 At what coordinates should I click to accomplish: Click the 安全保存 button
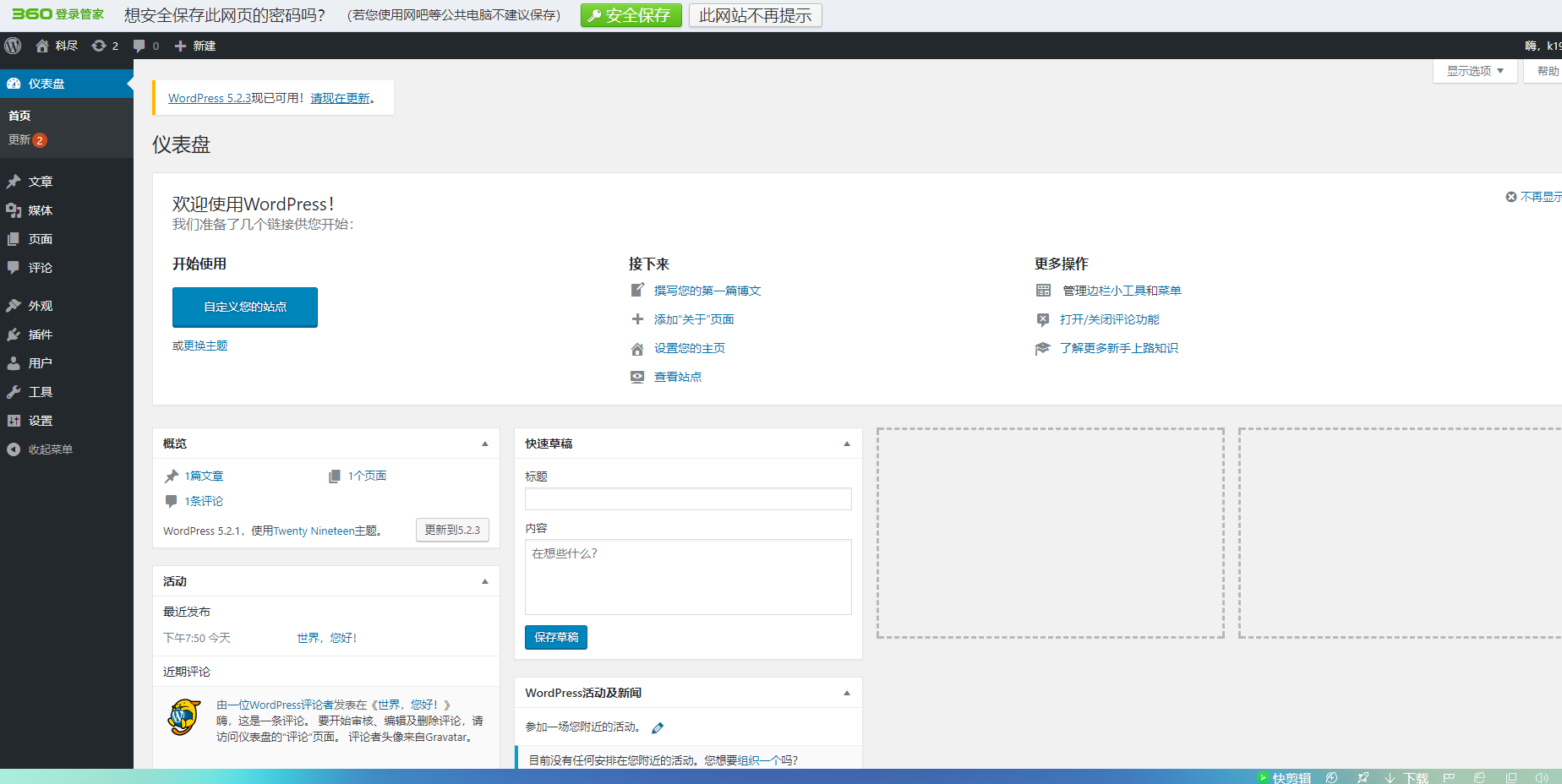point(631,15)
